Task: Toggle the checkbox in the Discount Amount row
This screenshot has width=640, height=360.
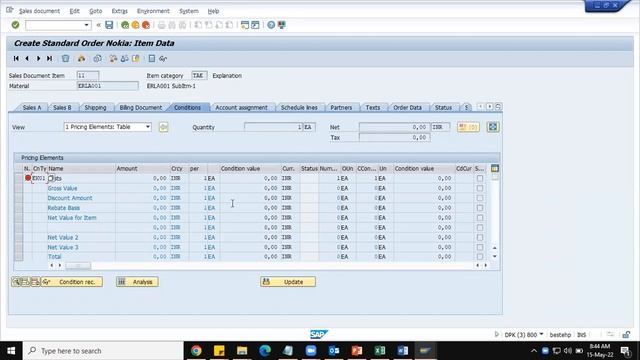Action: click(x=480, y=198)
